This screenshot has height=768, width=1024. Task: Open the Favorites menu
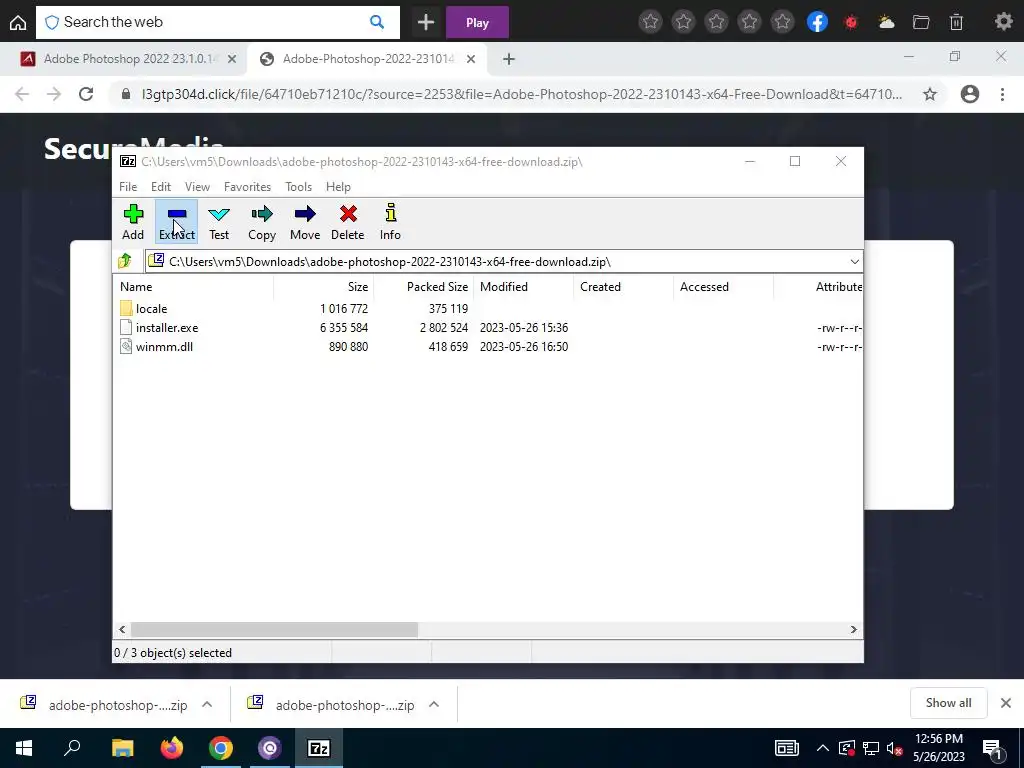[248, 187]
